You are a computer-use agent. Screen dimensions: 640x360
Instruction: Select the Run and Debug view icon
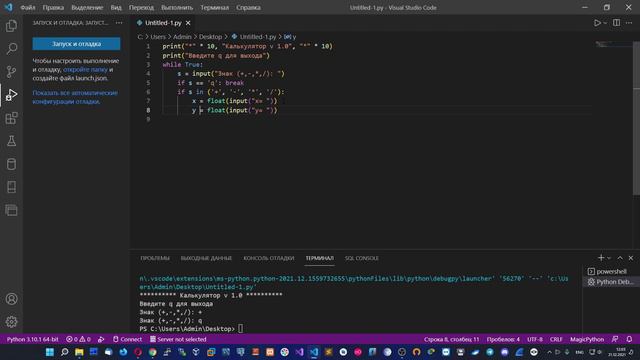click(x=11, y=95)
